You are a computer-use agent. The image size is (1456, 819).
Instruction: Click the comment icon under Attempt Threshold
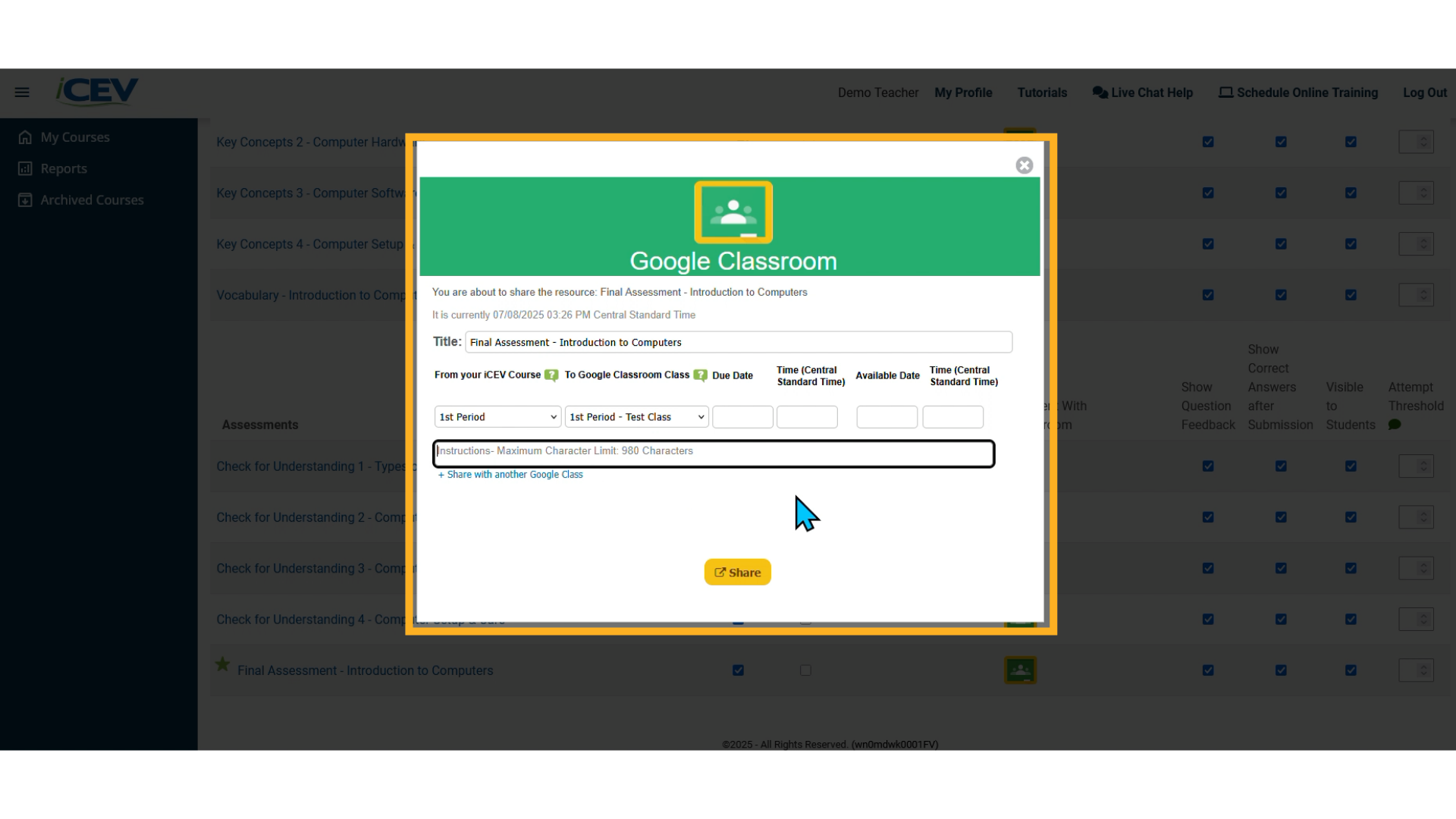point(1395,425)
